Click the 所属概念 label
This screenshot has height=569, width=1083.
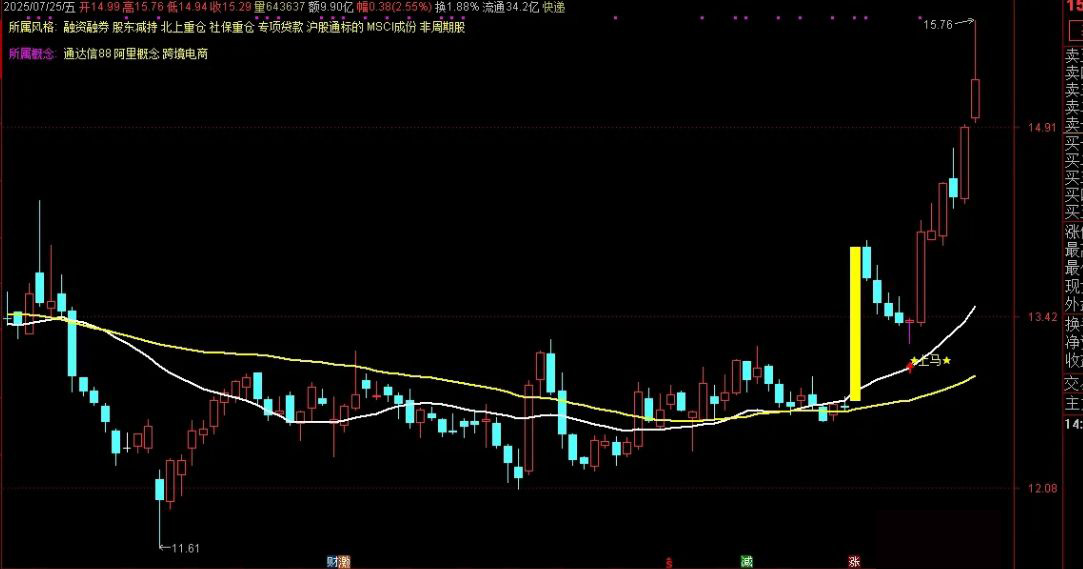tap(32, 54)
